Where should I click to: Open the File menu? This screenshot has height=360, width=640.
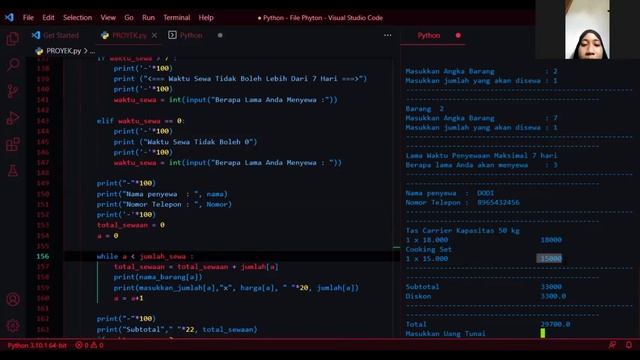pos(28,18)
